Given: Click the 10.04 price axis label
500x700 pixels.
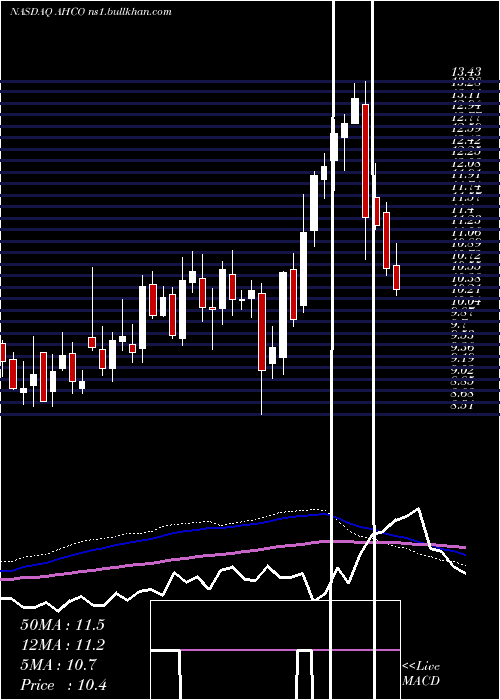Looking at the screenshot, I should click(x=466, y=302).
